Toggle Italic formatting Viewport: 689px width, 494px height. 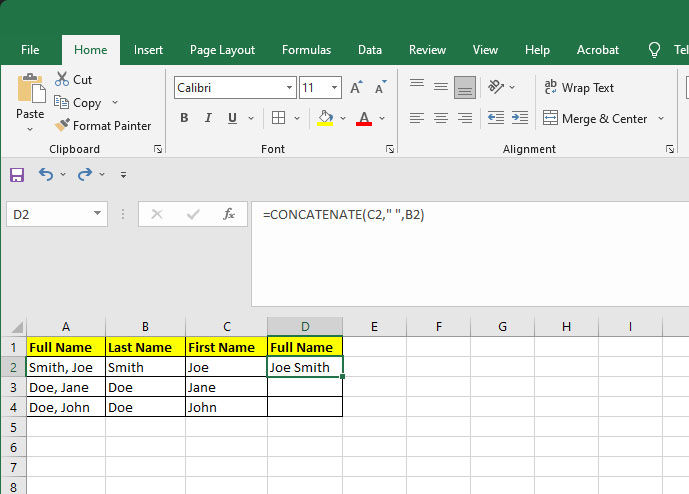pos(208,118)
